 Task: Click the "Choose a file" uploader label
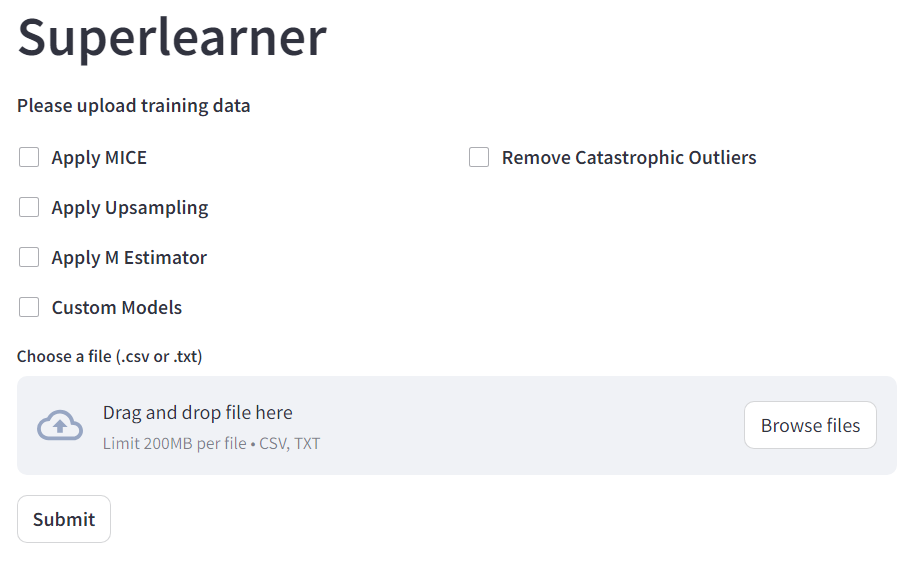(110, 356)
